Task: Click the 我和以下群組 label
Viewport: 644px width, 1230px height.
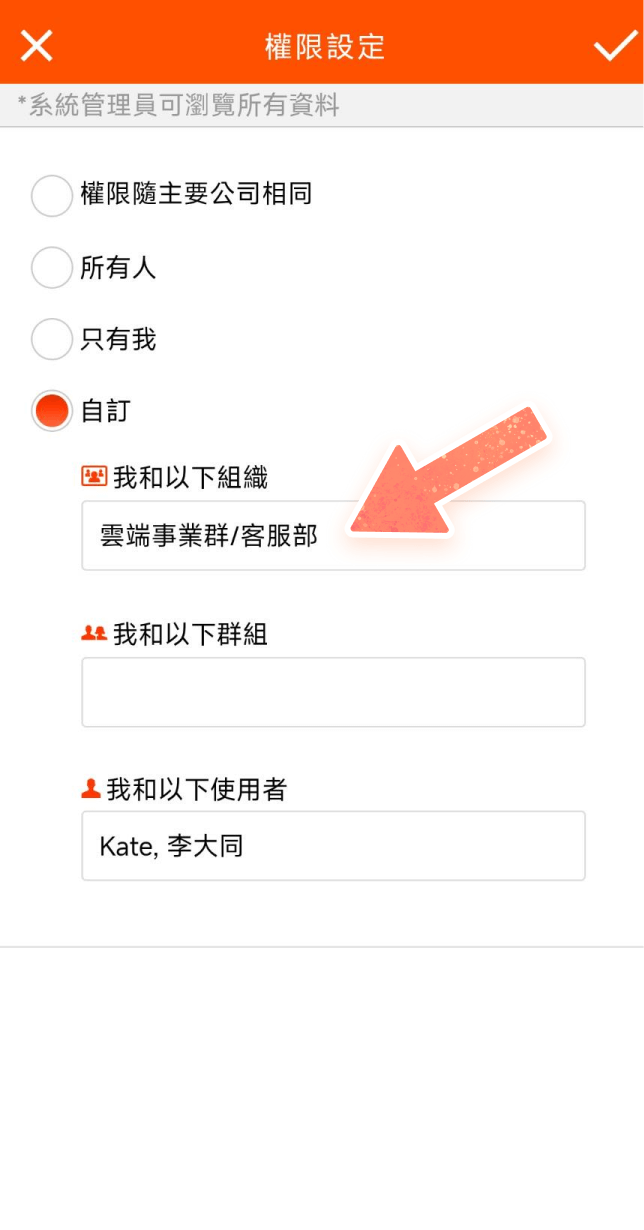Action: click(190, 634)
